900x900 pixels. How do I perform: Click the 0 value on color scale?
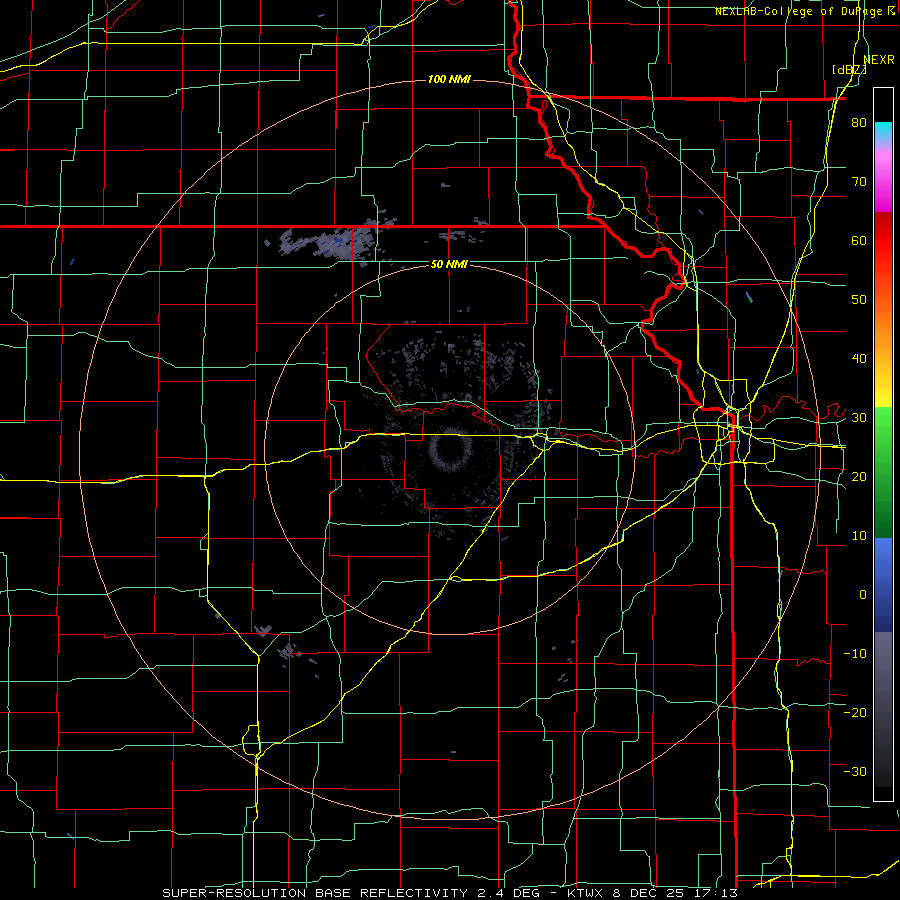[x=863, y=595]
